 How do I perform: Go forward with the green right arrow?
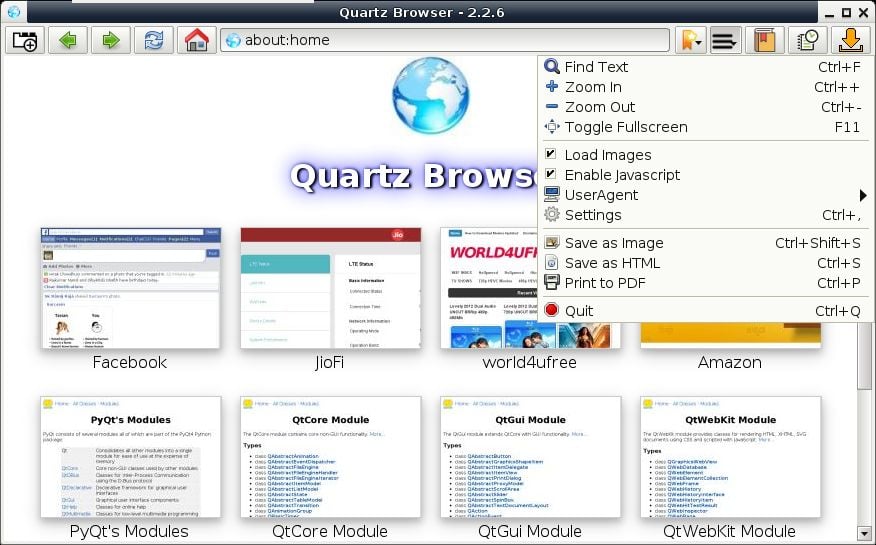(x=111, y=40)
